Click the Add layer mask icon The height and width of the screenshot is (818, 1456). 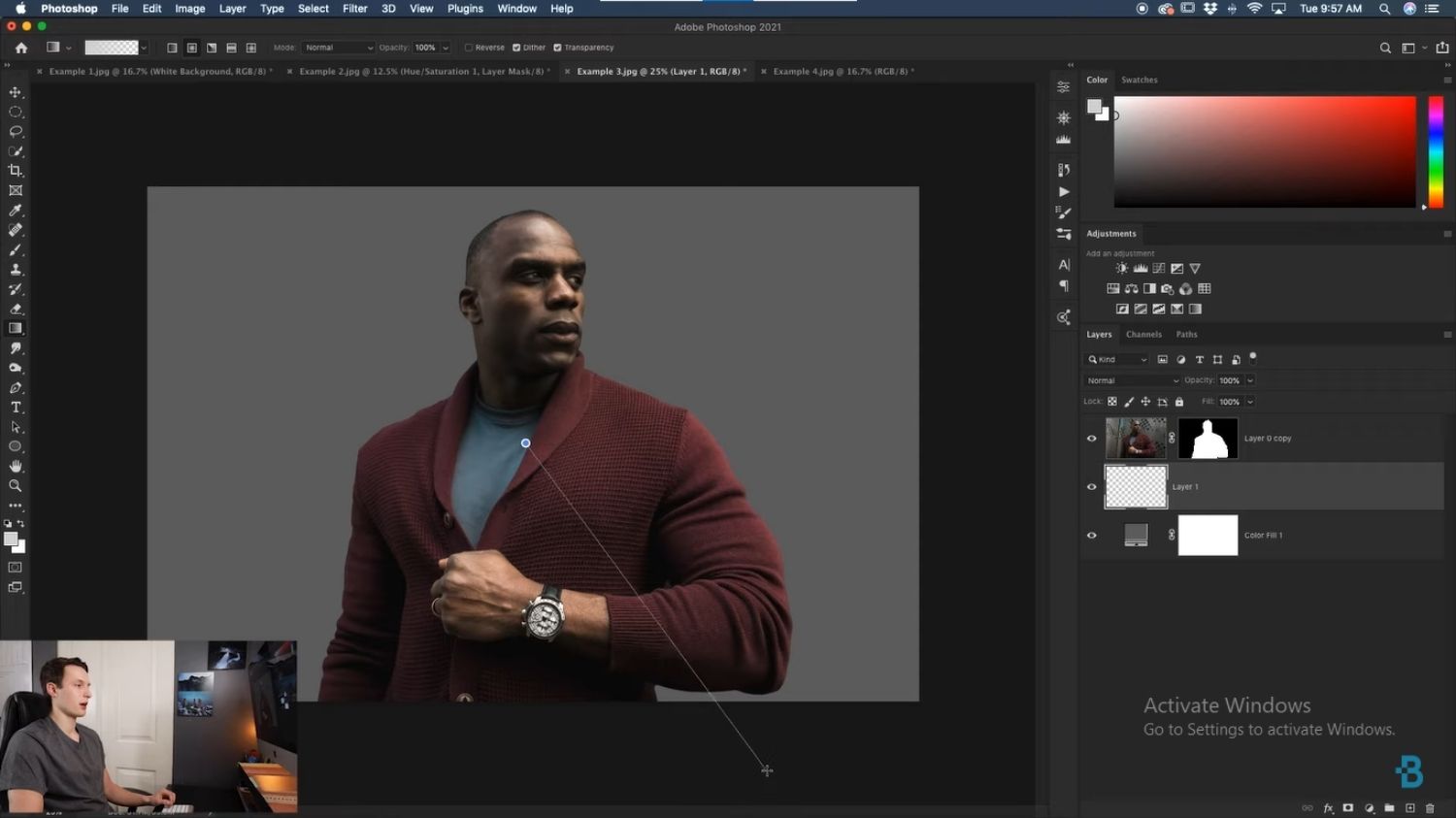pyautogui.click(x=1347, y=807)
